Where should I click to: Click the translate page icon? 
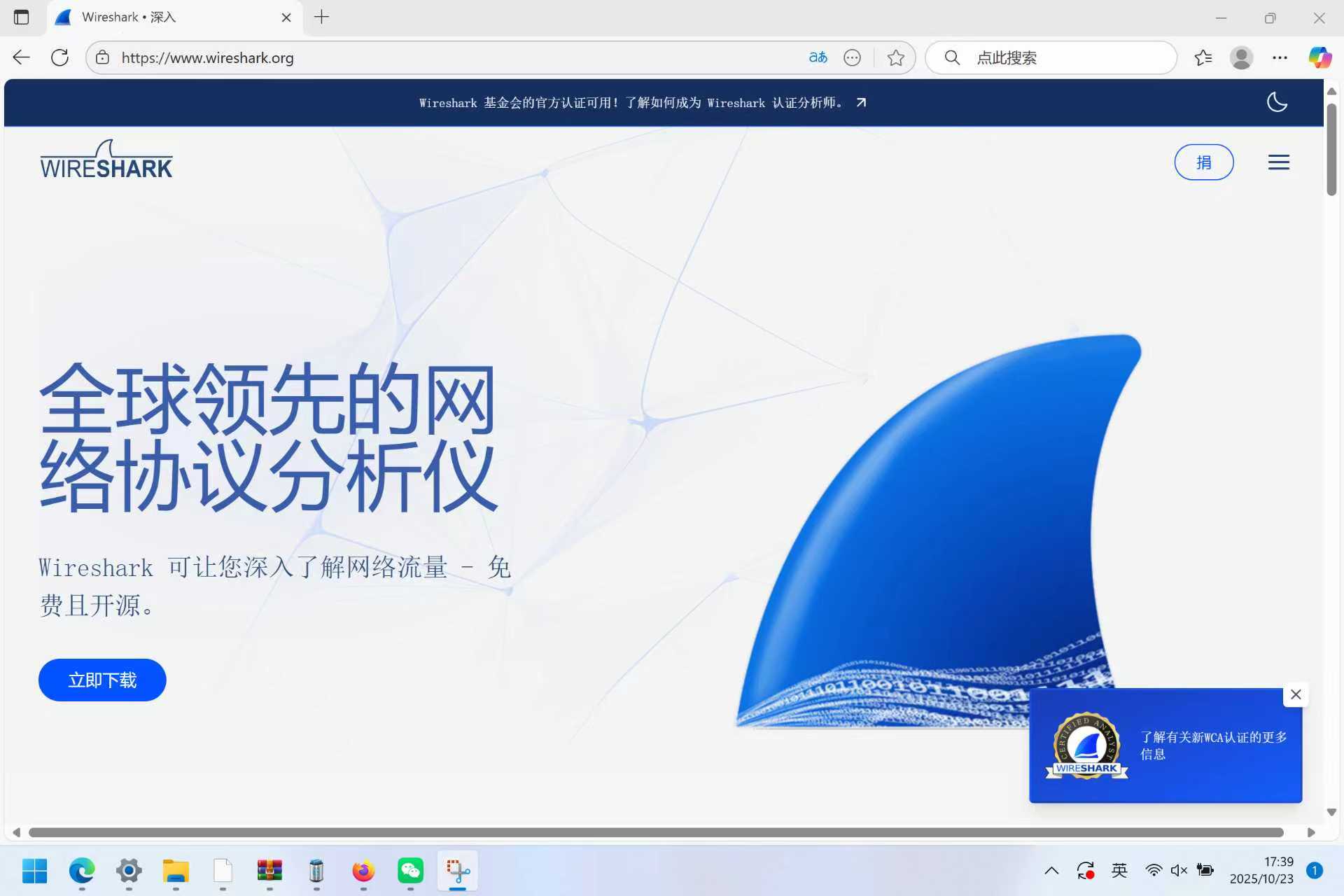click(x=818, y=57)
